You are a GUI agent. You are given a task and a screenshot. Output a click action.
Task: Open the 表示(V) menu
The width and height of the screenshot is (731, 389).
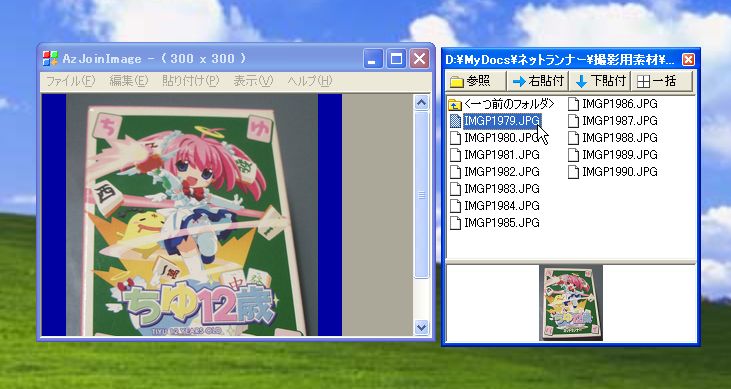(x=253, y=81)
